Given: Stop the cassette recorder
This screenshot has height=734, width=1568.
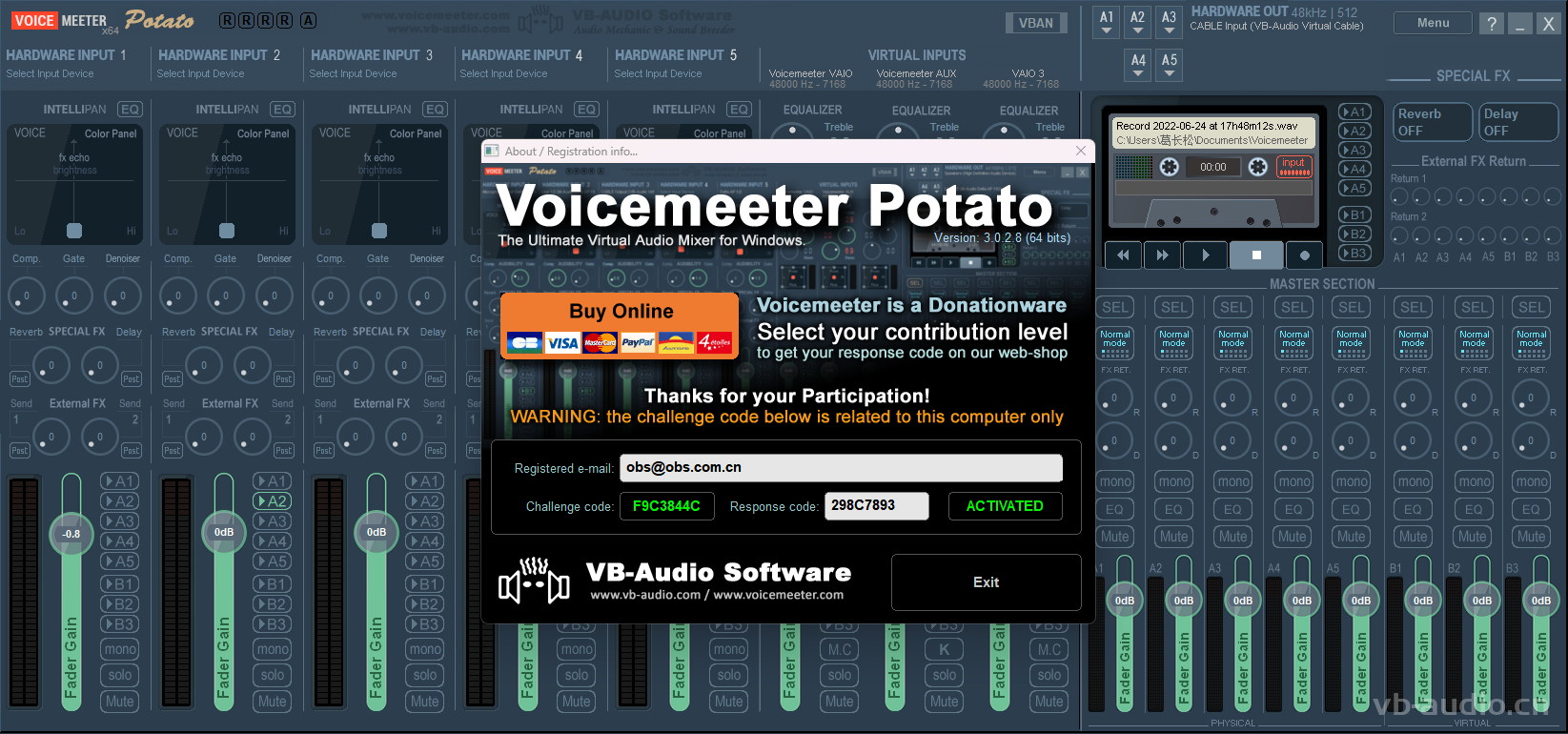Looking at the screenshot, I should (x=1256, y=255).
